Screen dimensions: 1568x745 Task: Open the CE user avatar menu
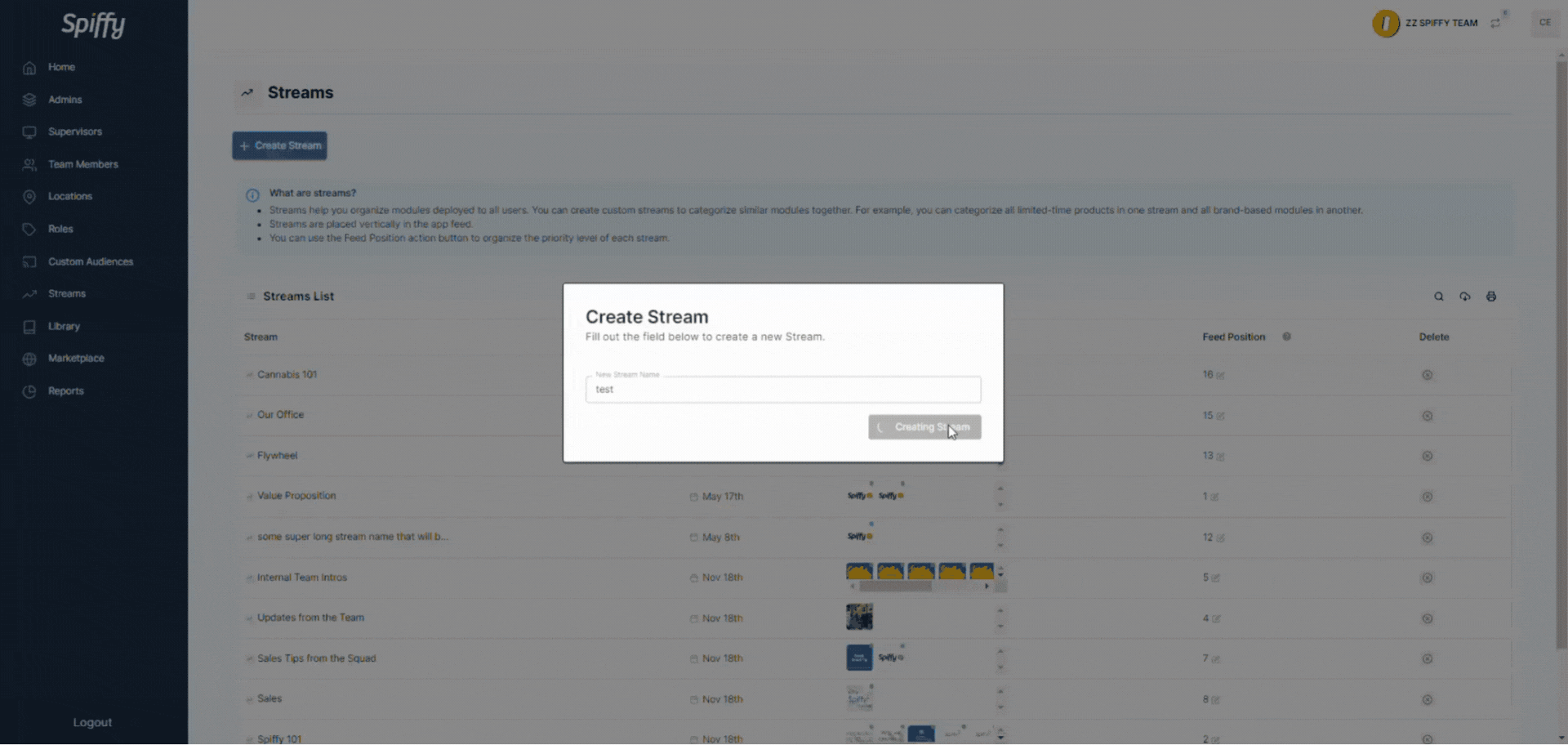[x=1544, y=23]
